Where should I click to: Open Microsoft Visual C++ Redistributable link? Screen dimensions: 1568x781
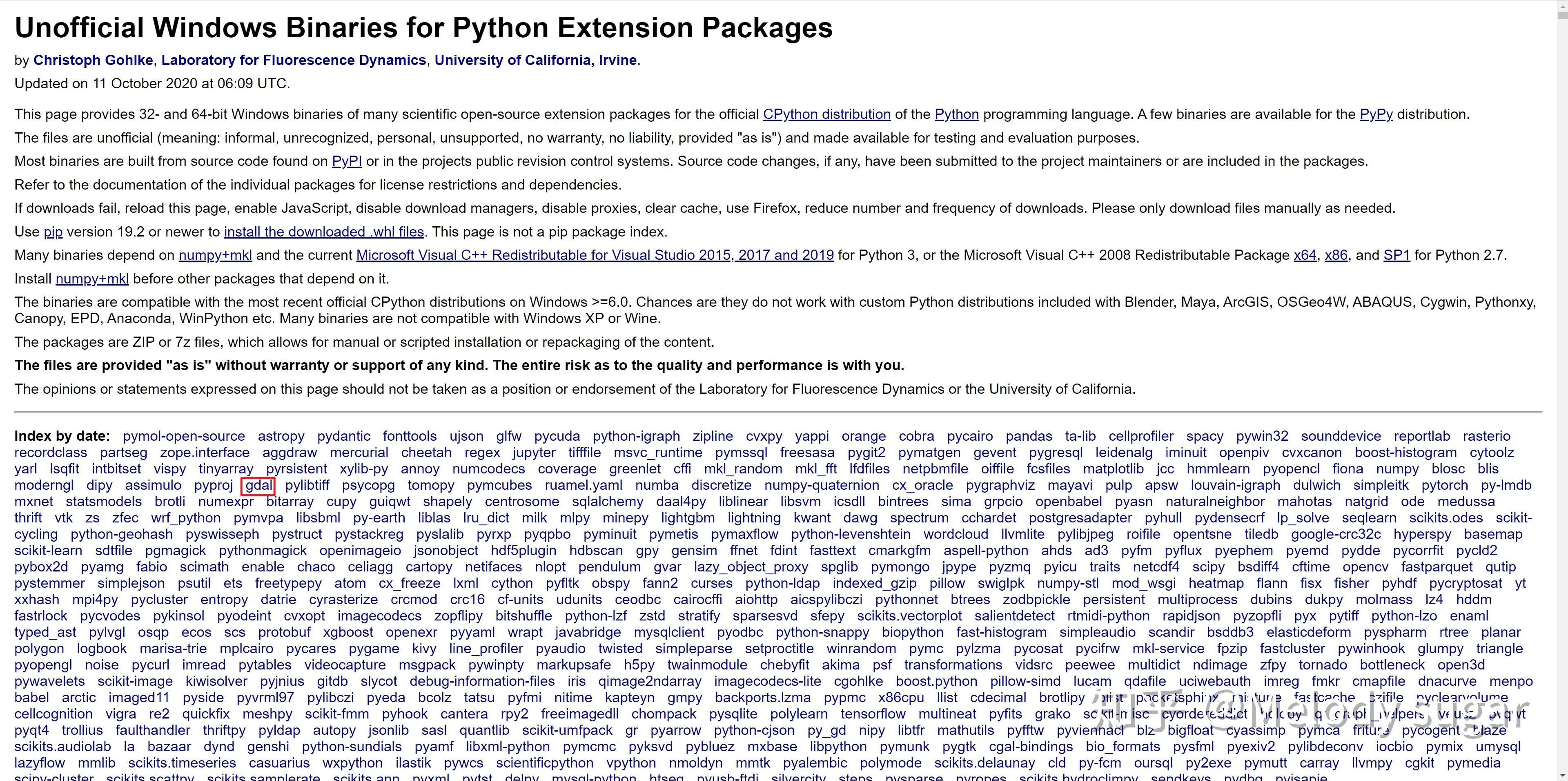coord(595,255)
